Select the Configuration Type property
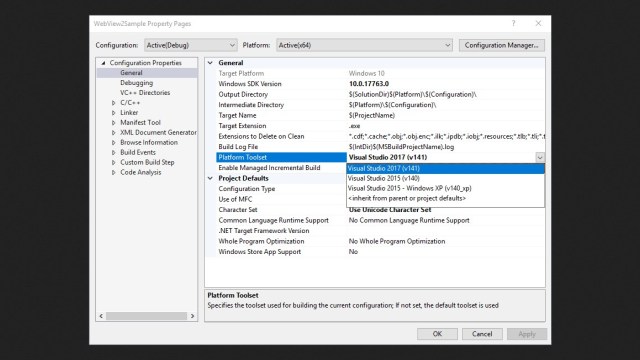Viewport: 640px width, 360px height. (x=247, y=189)
